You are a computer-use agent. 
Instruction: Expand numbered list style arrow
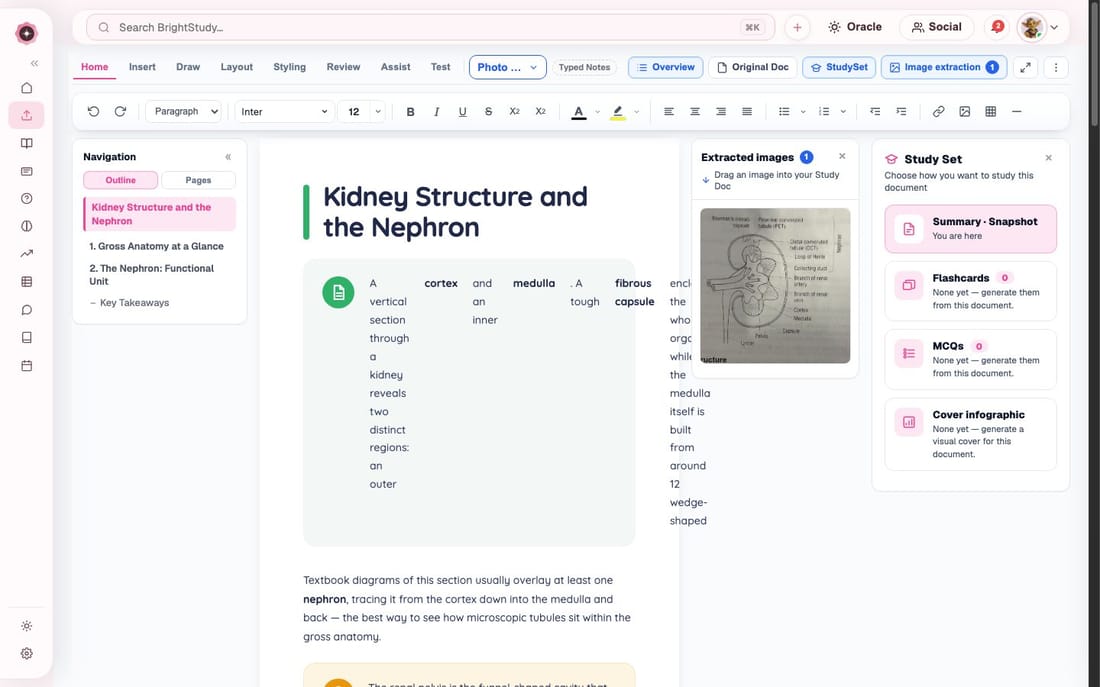point(843,112)
